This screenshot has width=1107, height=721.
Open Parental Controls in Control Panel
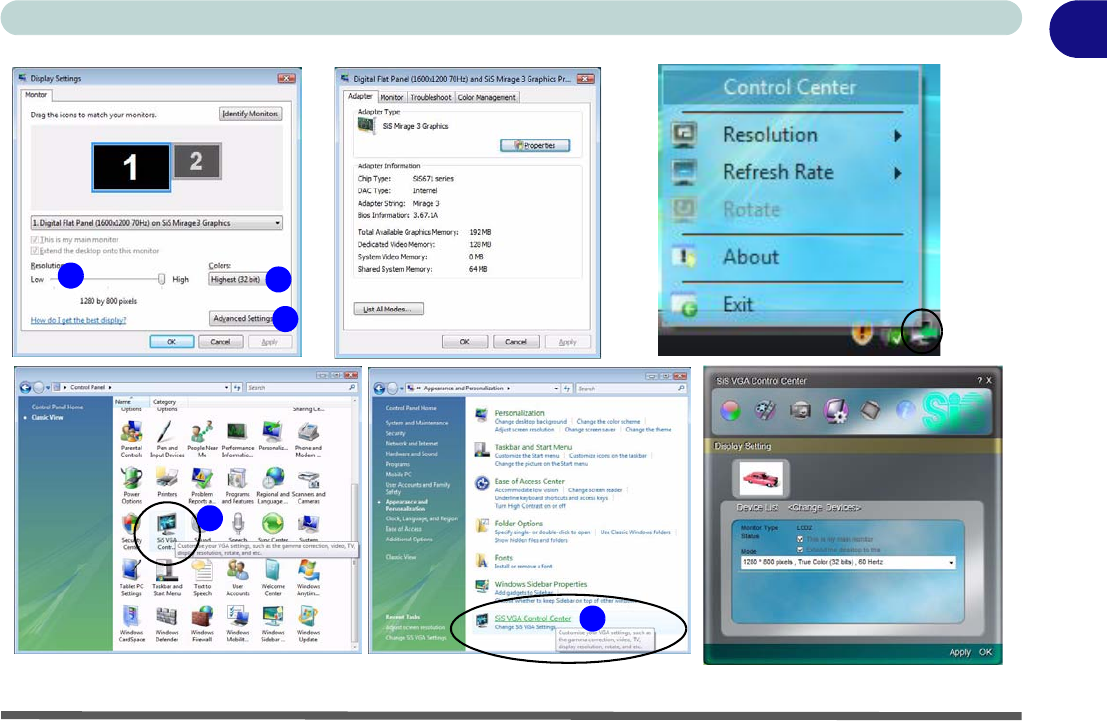pos(131,439)
